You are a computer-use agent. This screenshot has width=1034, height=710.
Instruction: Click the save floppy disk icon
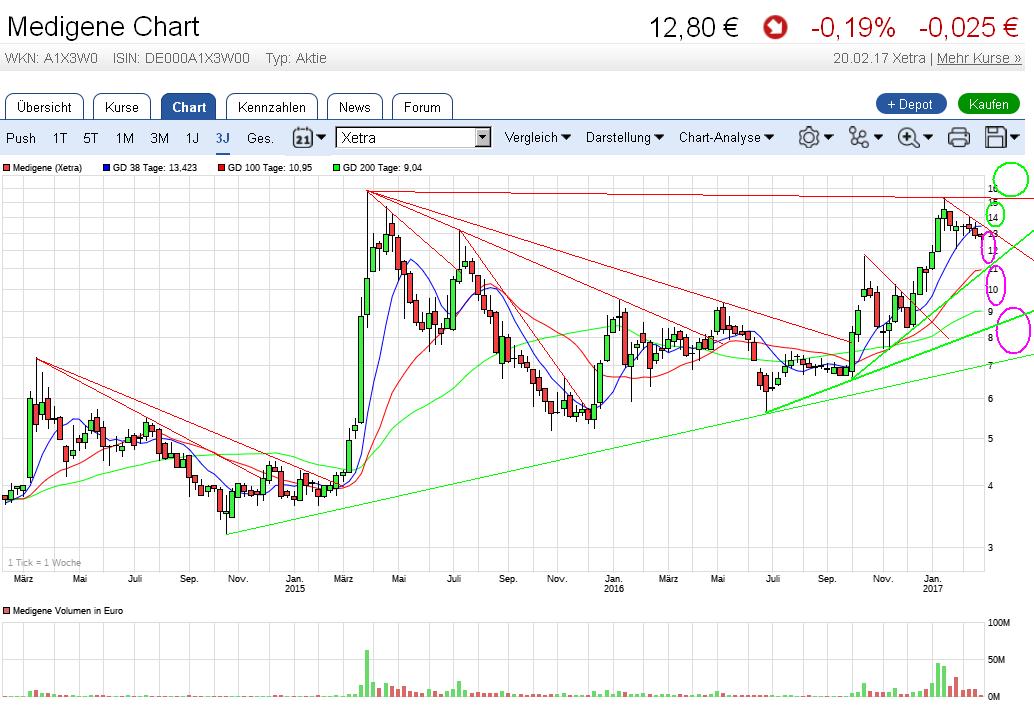pyautogui.click(x=996, y=138)
